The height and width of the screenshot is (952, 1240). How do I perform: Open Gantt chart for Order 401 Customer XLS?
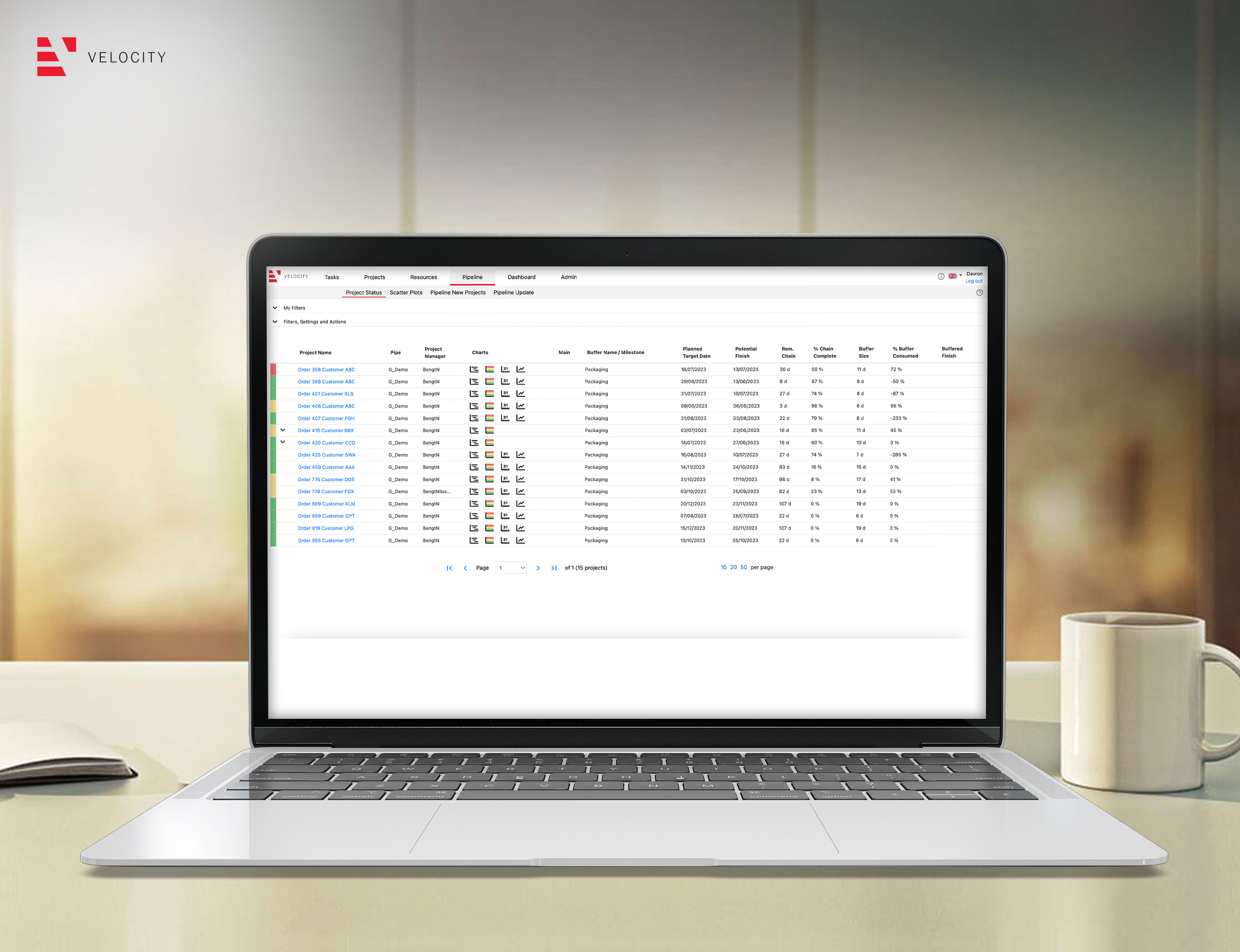(474, 394)
